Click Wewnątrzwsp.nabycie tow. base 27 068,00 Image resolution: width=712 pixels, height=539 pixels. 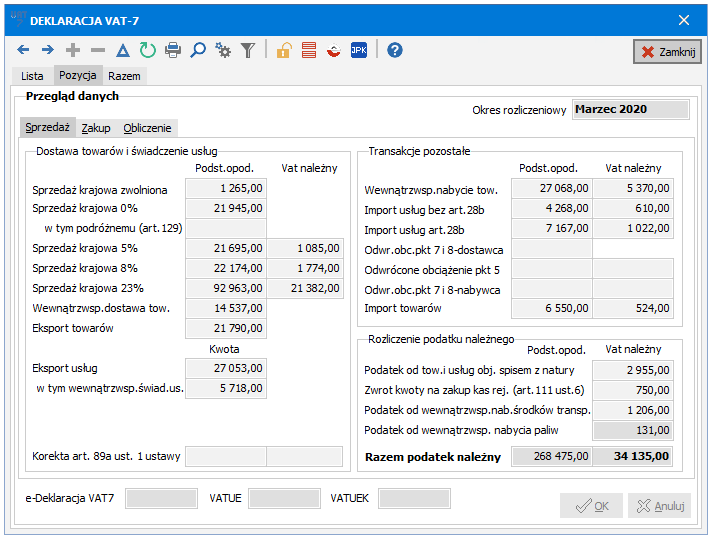(552, 188)
